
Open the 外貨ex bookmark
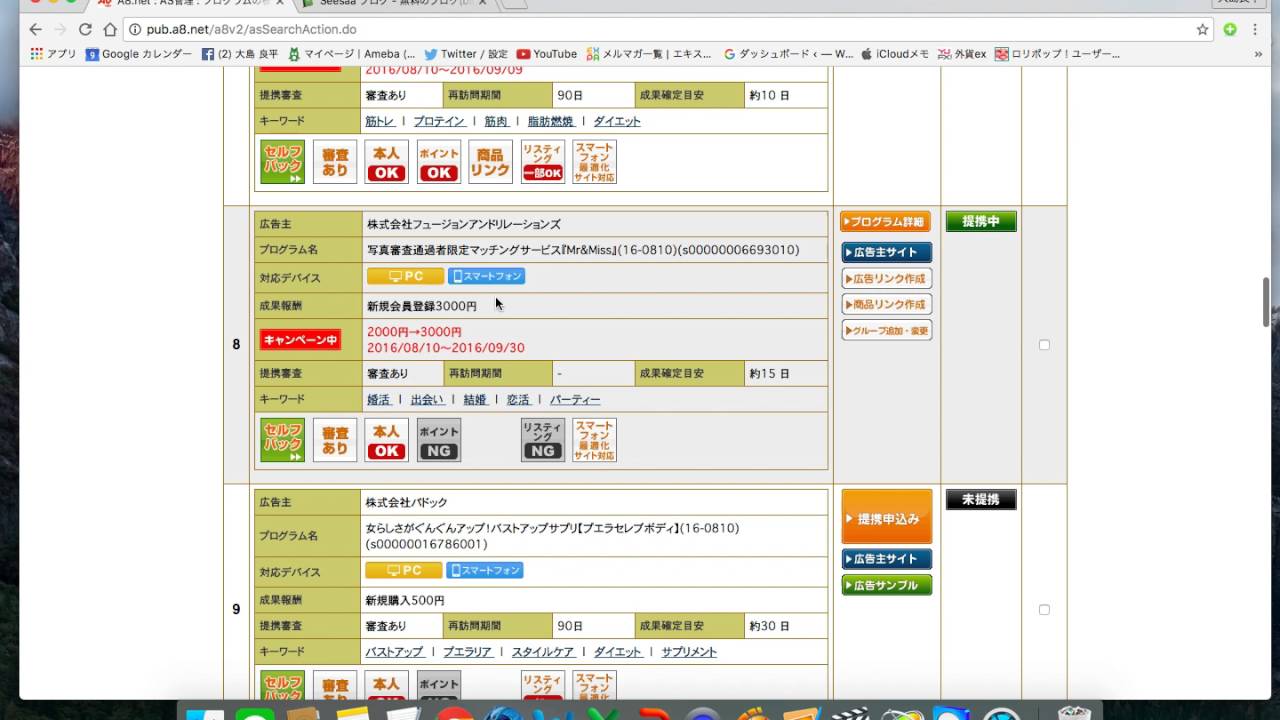(x=962, y=54)
